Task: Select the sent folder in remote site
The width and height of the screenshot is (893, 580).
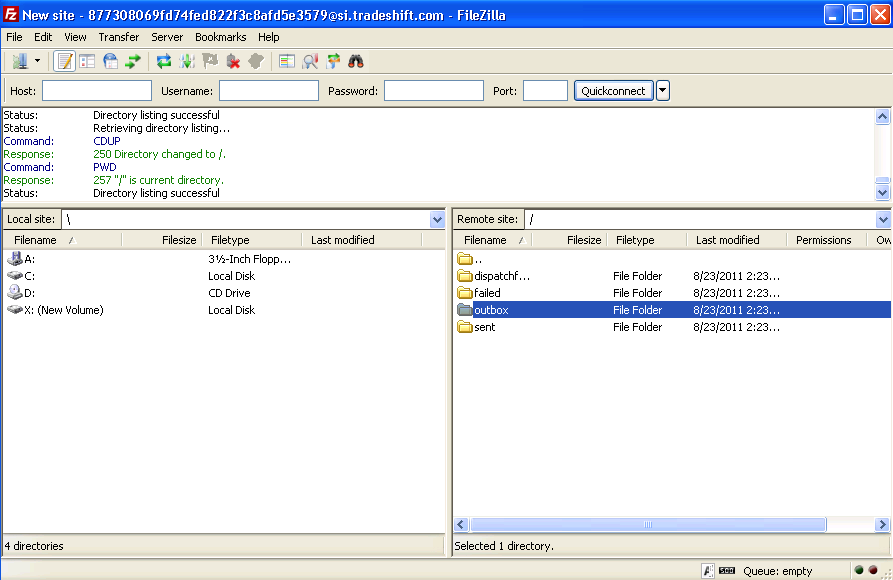Action: tap(484, 327)
